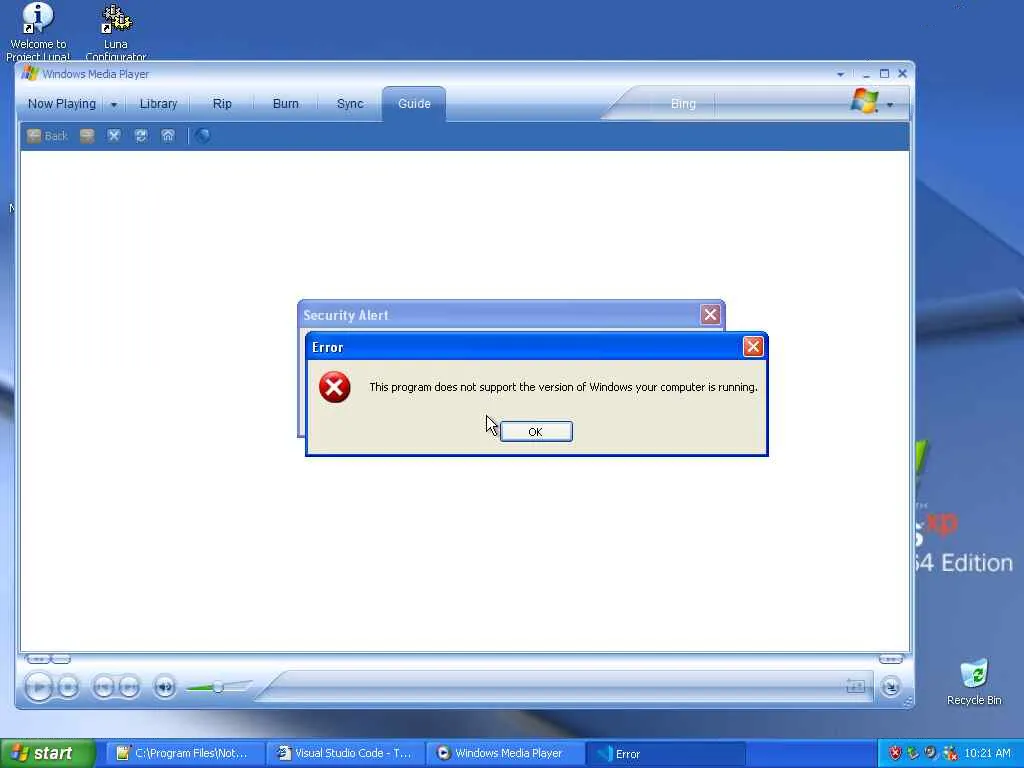Close the Security Alert dialog
This screenshot has width=1024, height=768.
[x=710, y=315]
